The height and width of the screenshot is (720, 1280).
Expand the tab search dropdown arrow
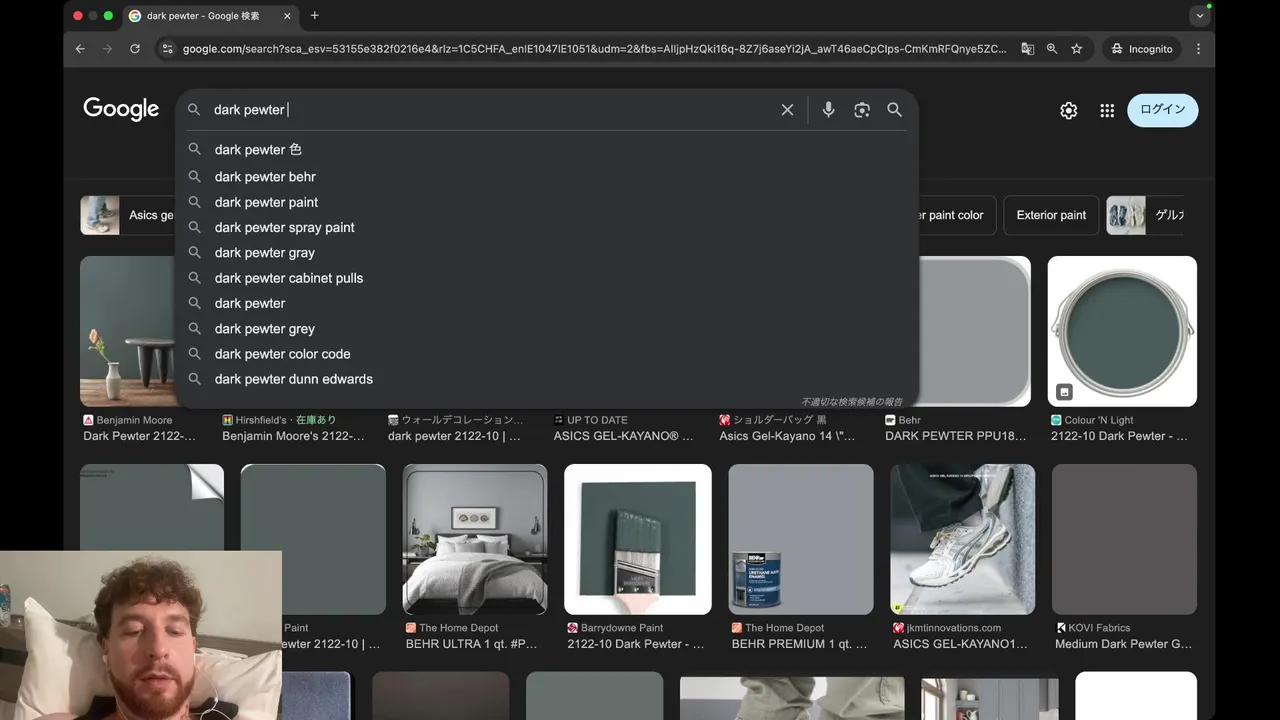(x=1200, y=16)
